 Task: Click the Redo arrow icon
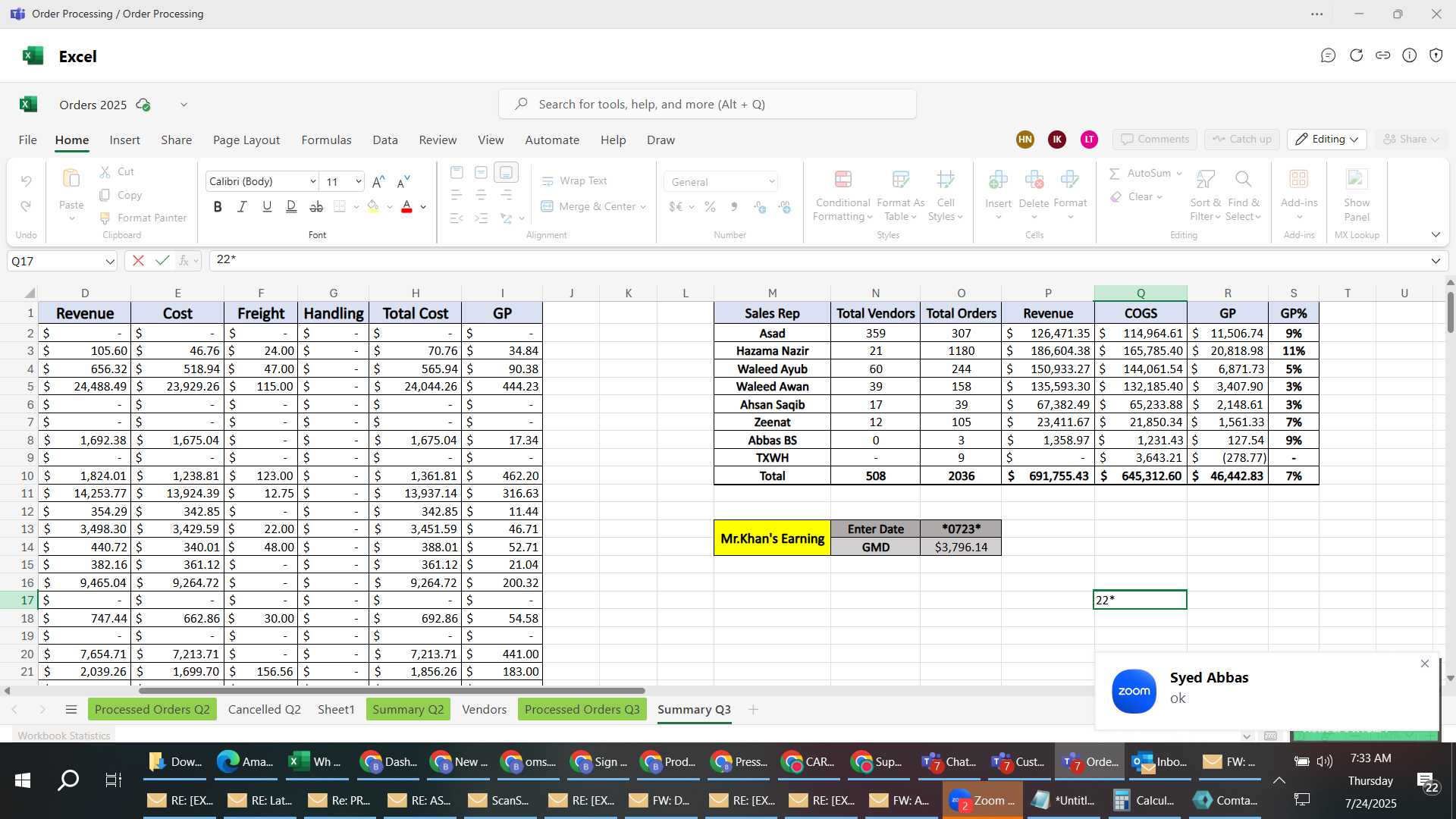(x=26, y=206)
